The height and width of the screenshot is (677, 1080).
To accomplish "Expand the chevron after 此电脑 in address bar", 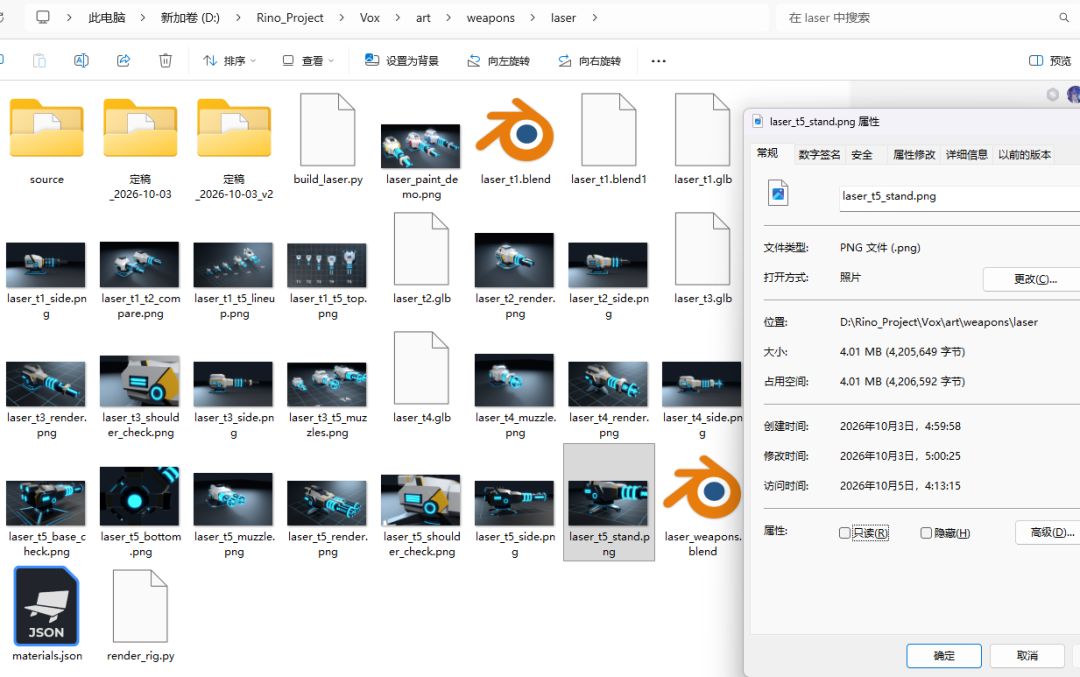I will [143, 18].
